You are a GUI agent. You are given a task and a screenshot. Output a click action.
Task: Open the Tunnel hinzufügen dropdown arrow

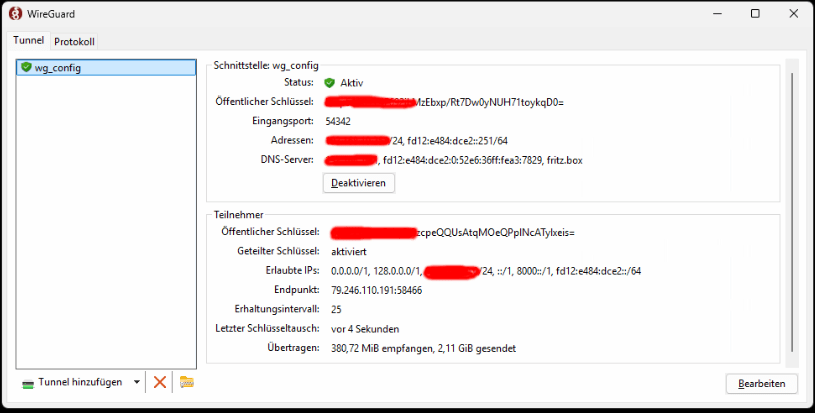[x=137, y=382]
